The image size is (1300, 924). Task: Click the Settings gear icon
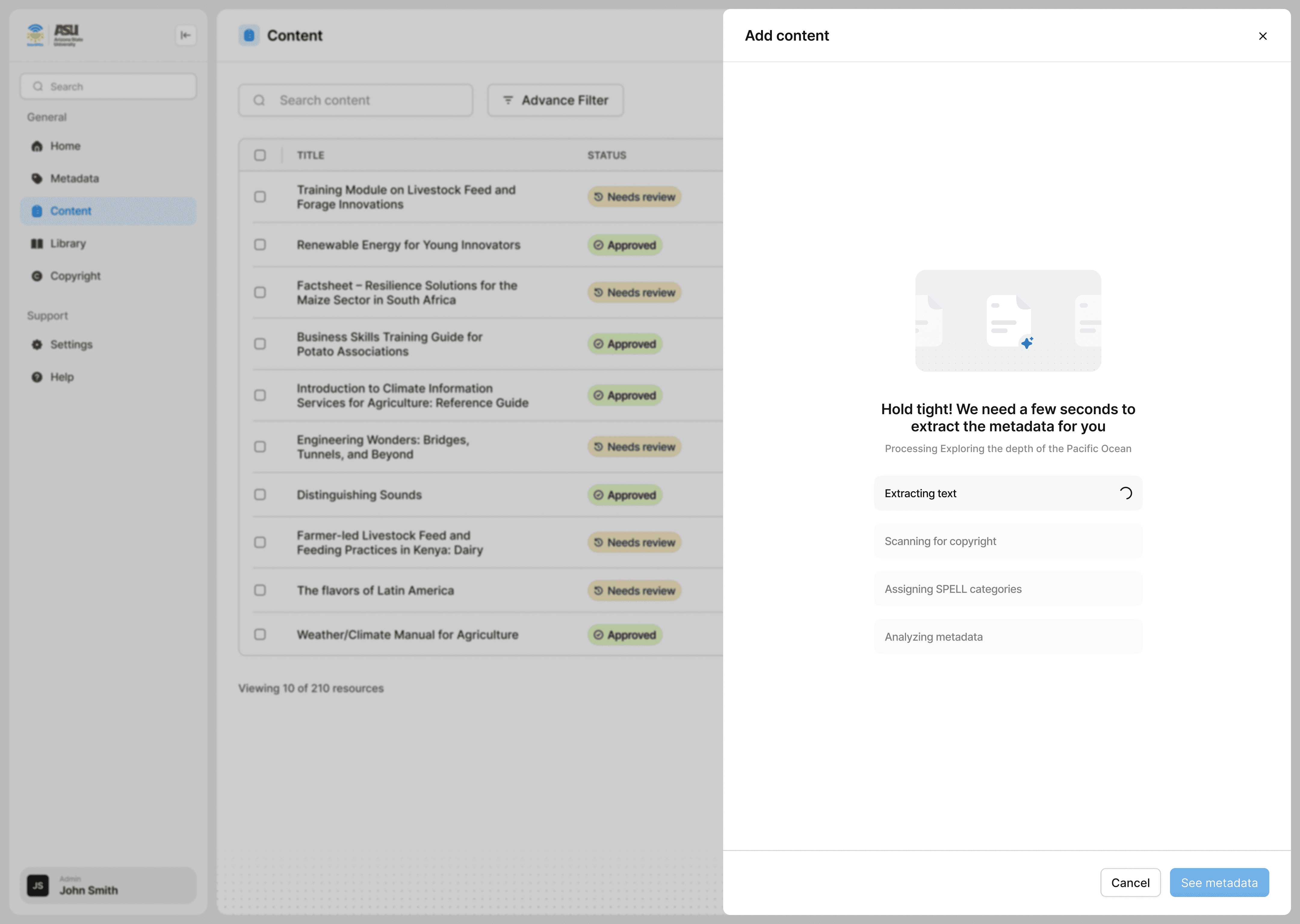point(37,345)
